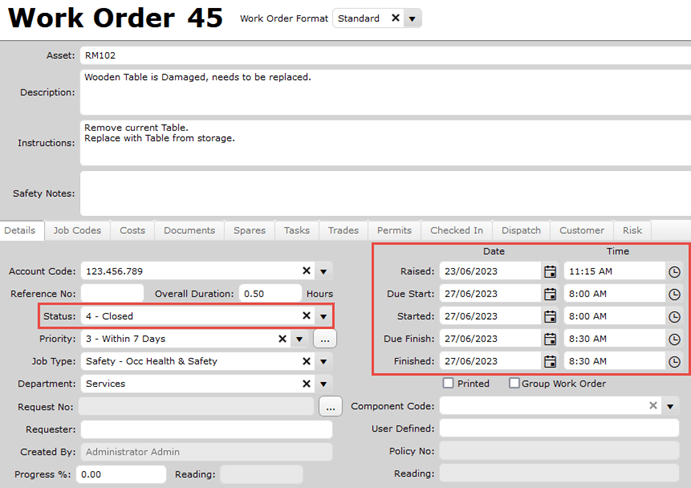Switch to the Checked In tab

coord(457,231)
